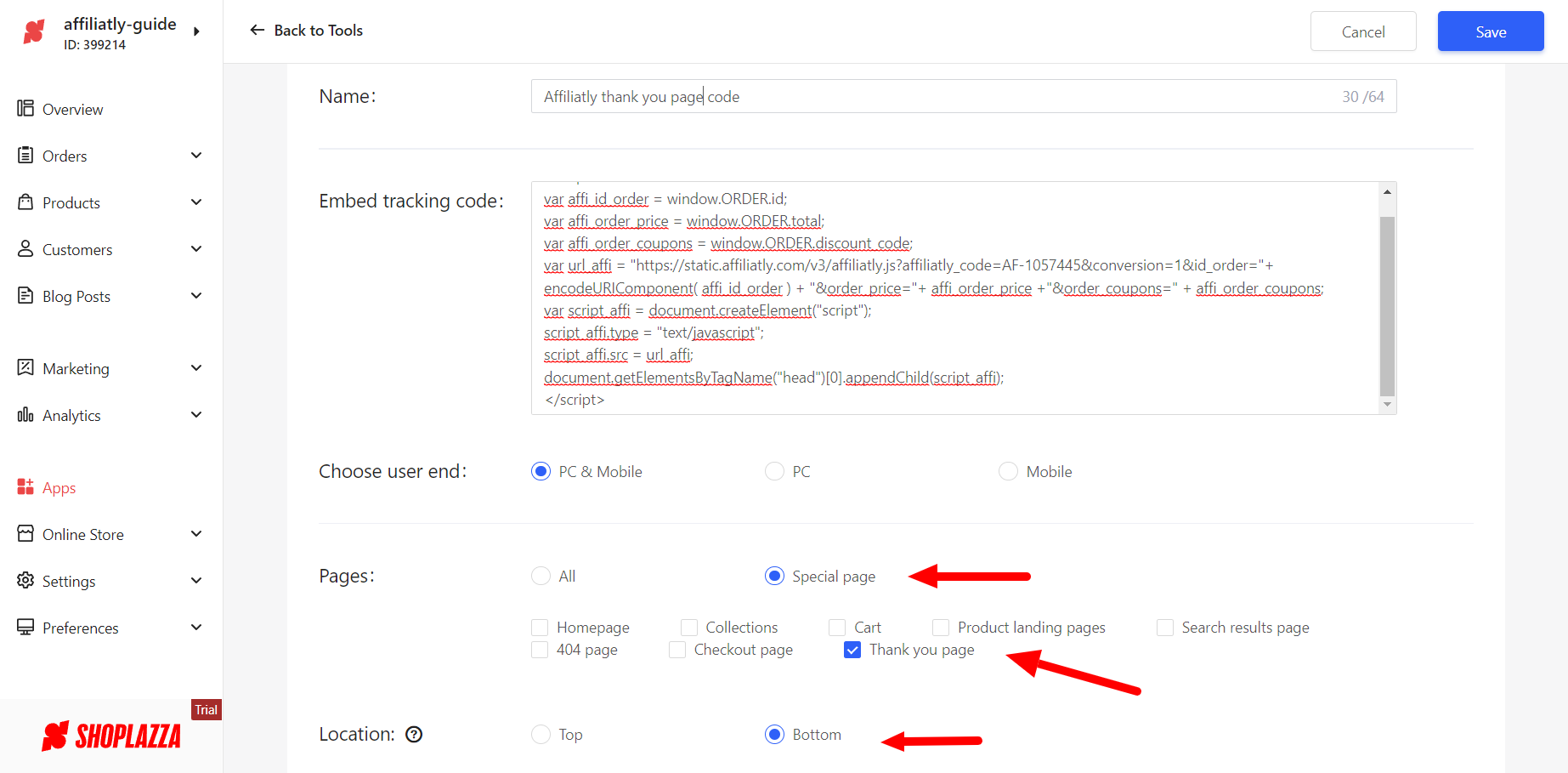Choose All pages radio button
The image size is (1568, 773).
(x=541, y=576)
